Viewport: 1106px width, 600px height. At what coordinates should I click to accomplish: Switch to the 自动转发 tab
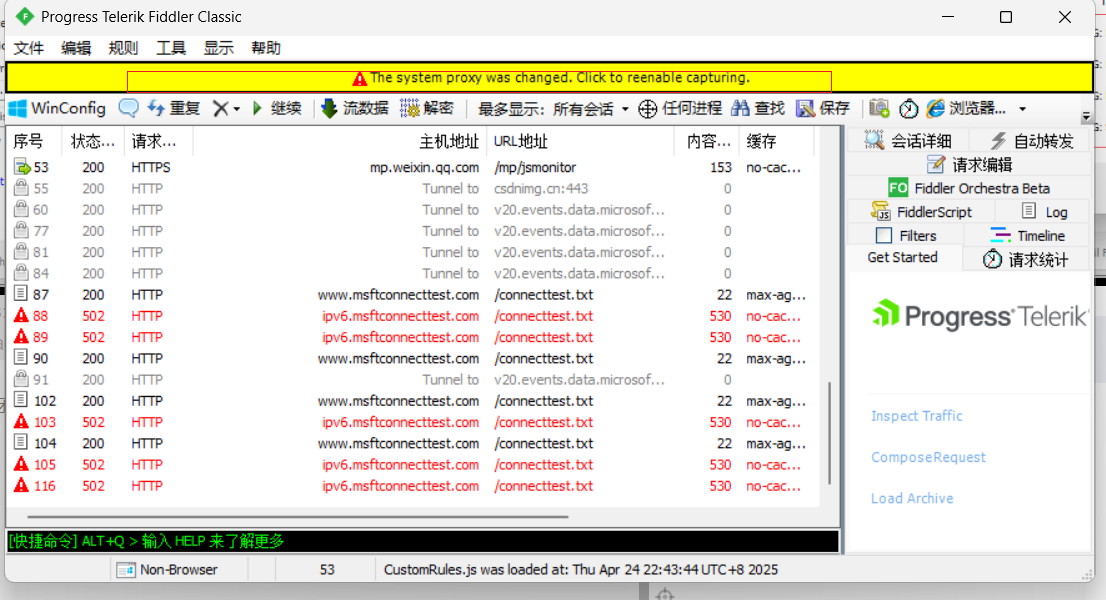pos(1031,141)
